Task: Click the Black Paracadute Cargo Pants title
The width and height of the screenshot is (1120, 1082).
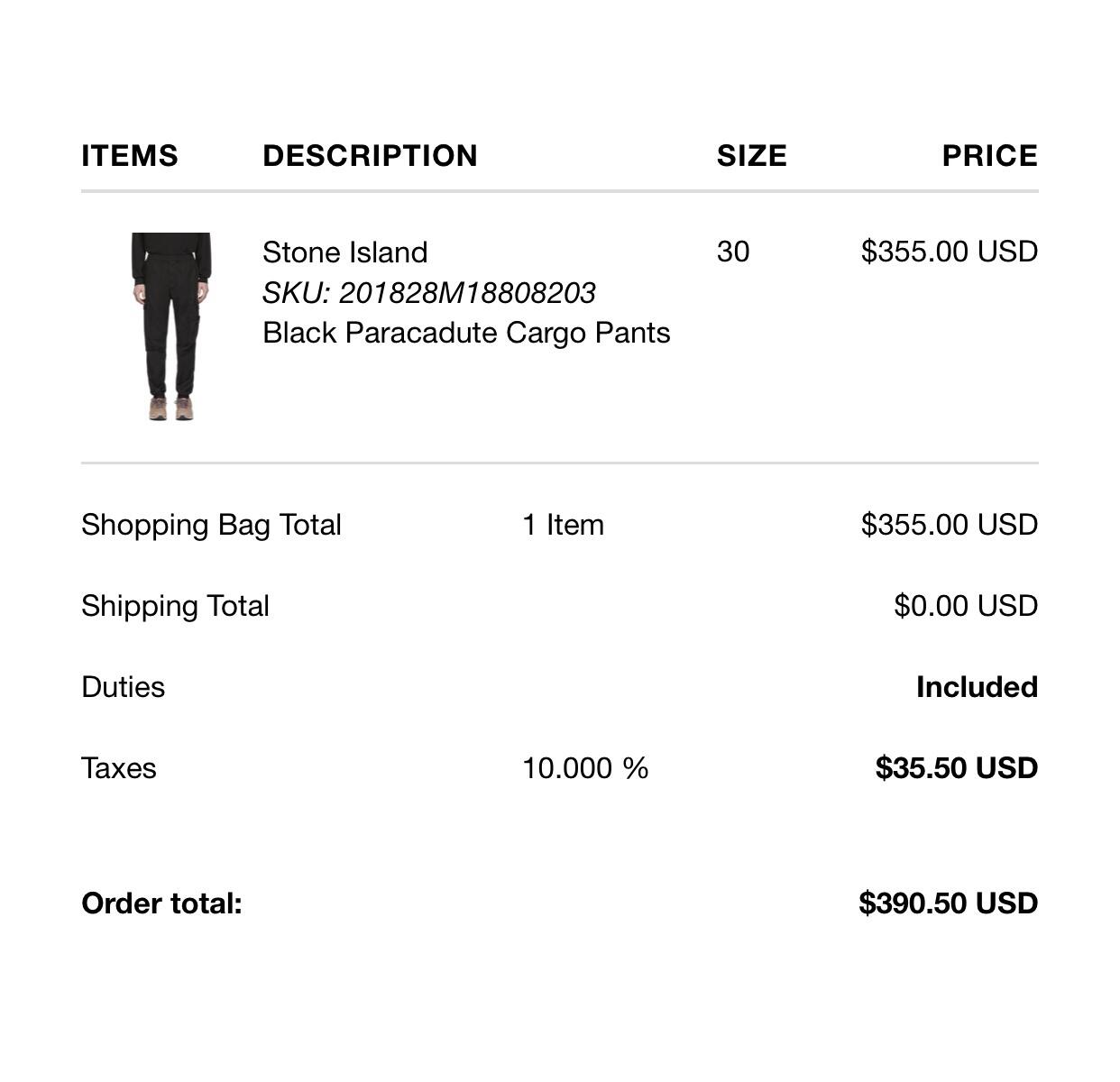Action: [x=466, y=333]
